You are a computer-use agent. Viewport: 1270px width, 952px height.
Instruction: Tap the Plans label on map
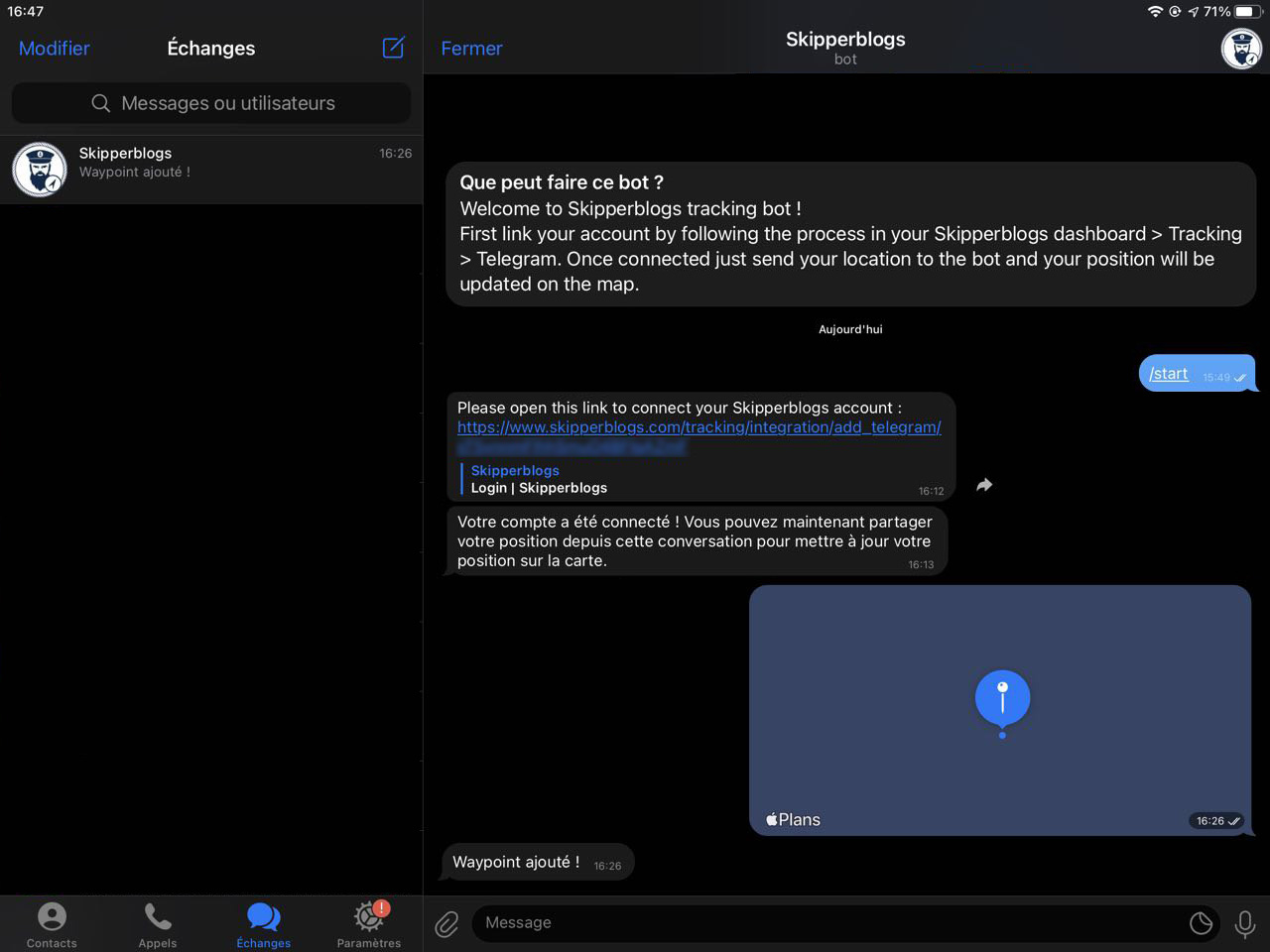(x=793, y=820)
